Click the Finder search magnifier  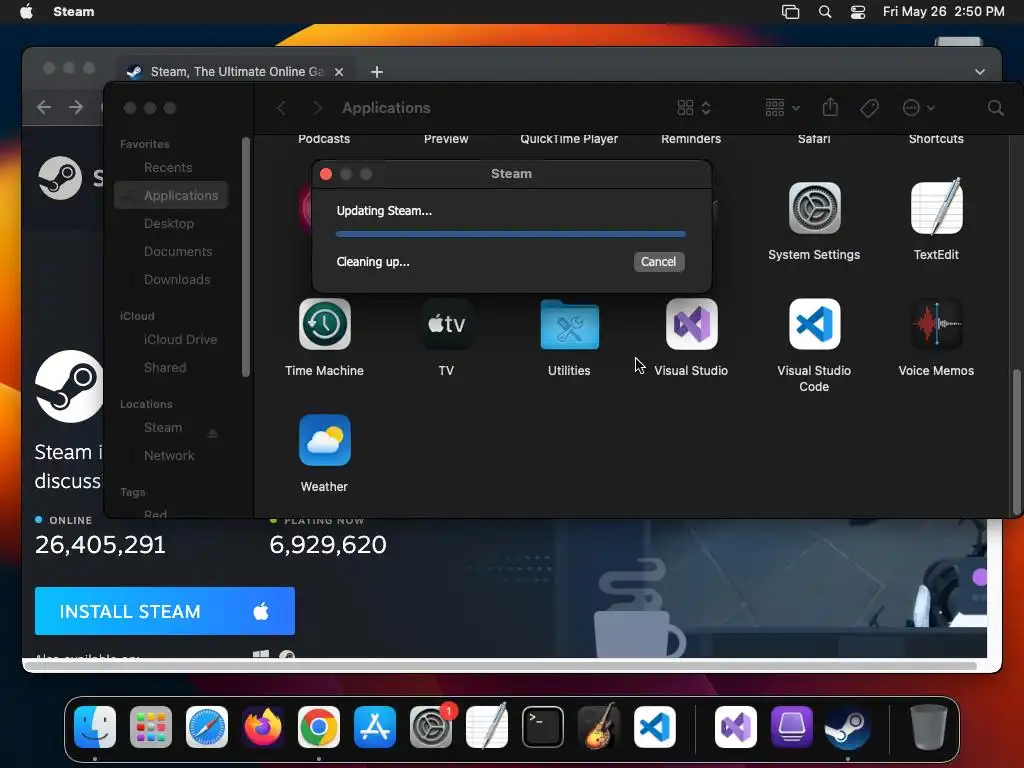pos(995,108)
